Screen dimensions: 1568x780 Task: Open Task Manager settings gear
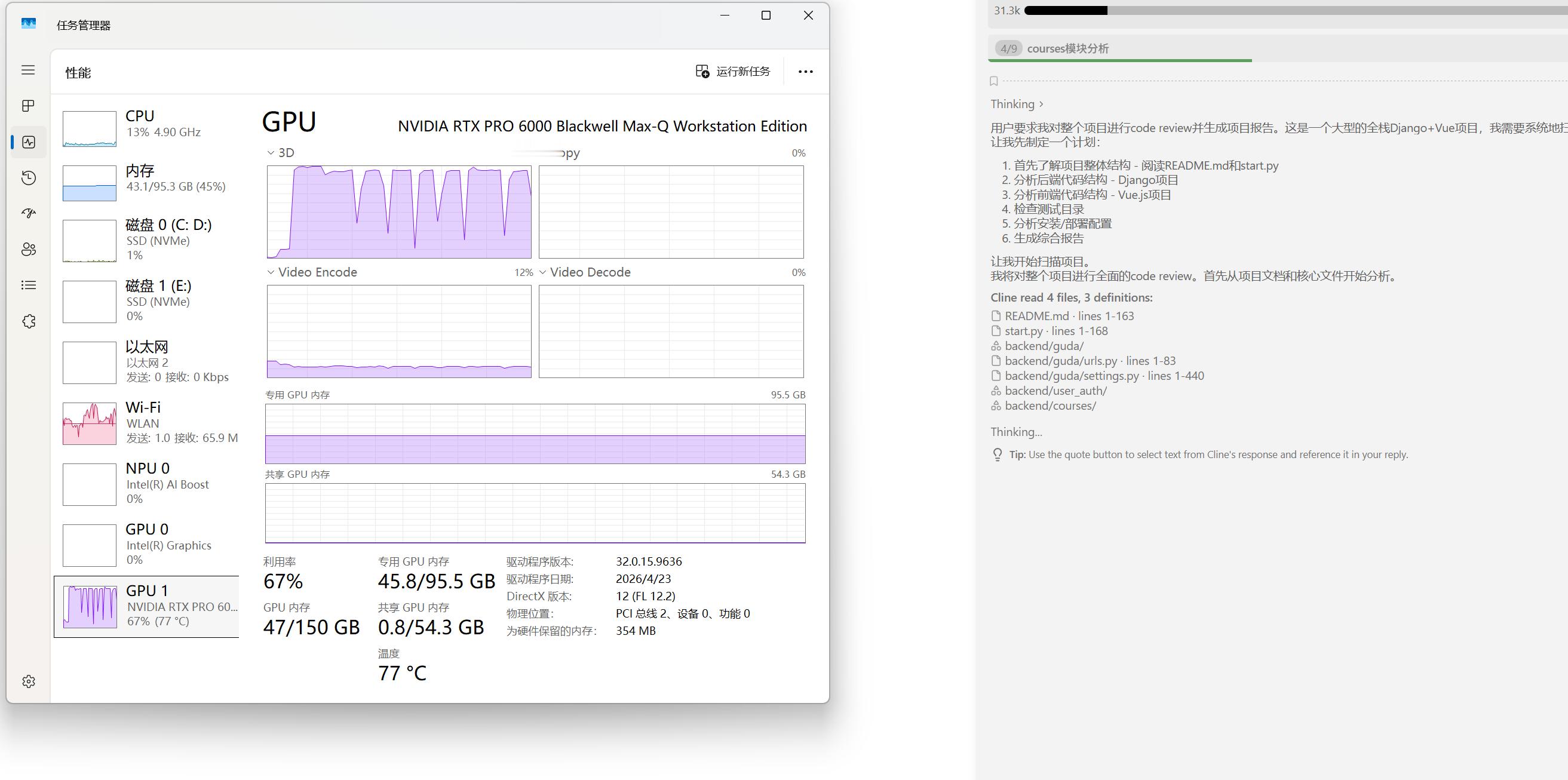click(x=29, y=681)
